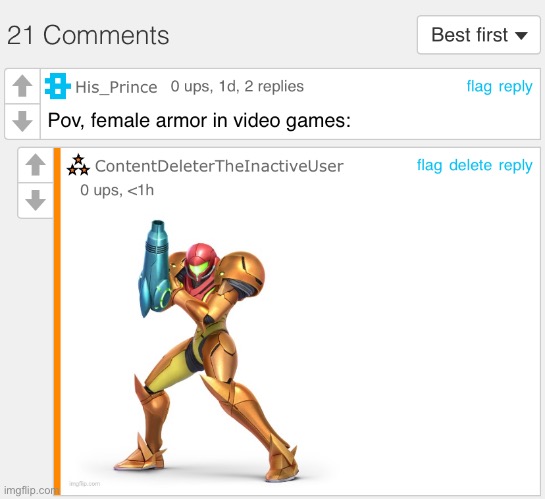Click His_Prince's blue avatar icon
Viewport: 545px width, 499px height.
coord(57,86)
